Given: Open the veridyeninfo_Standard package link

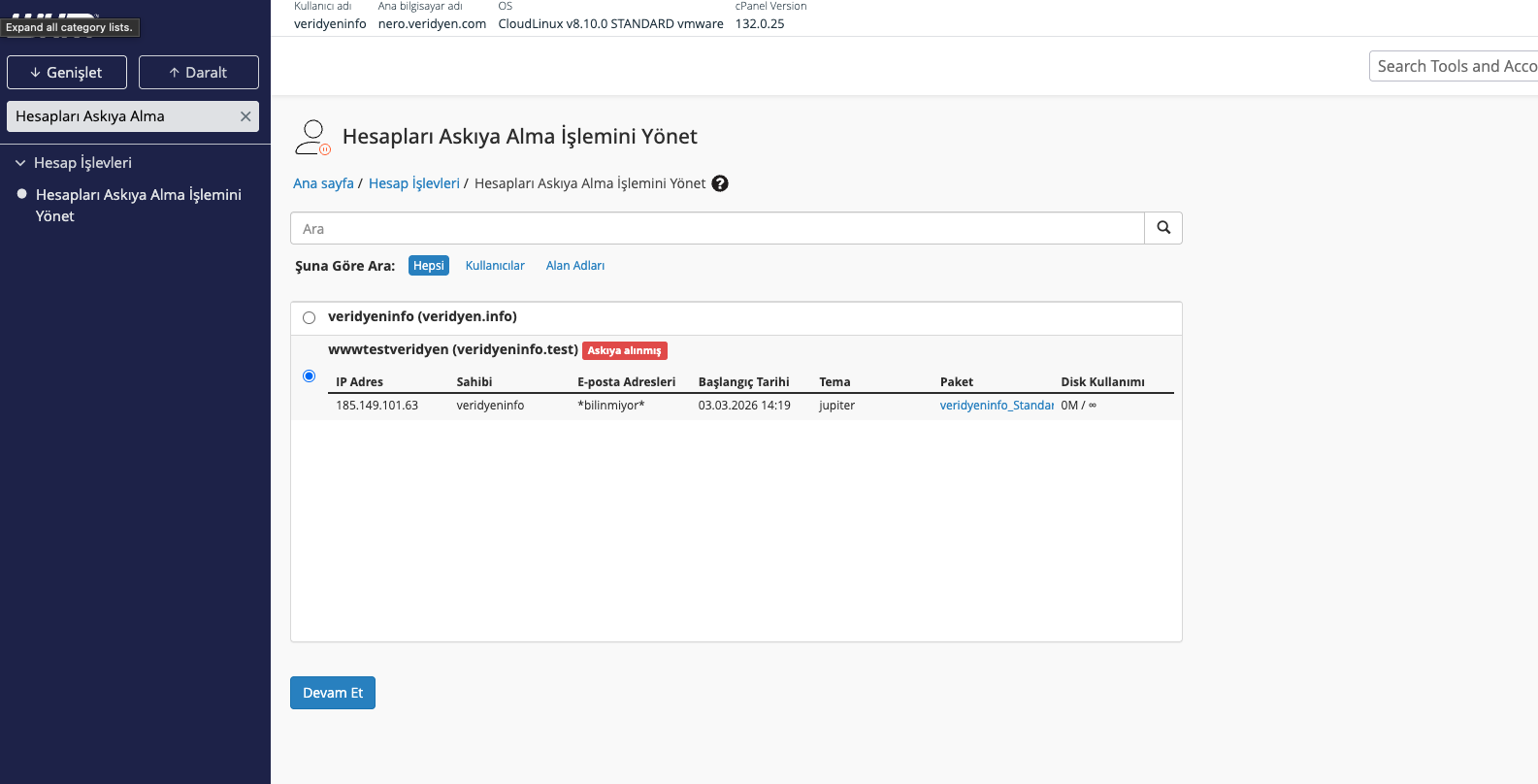Looking at the screenshot, I should click(x=996, y=406).
